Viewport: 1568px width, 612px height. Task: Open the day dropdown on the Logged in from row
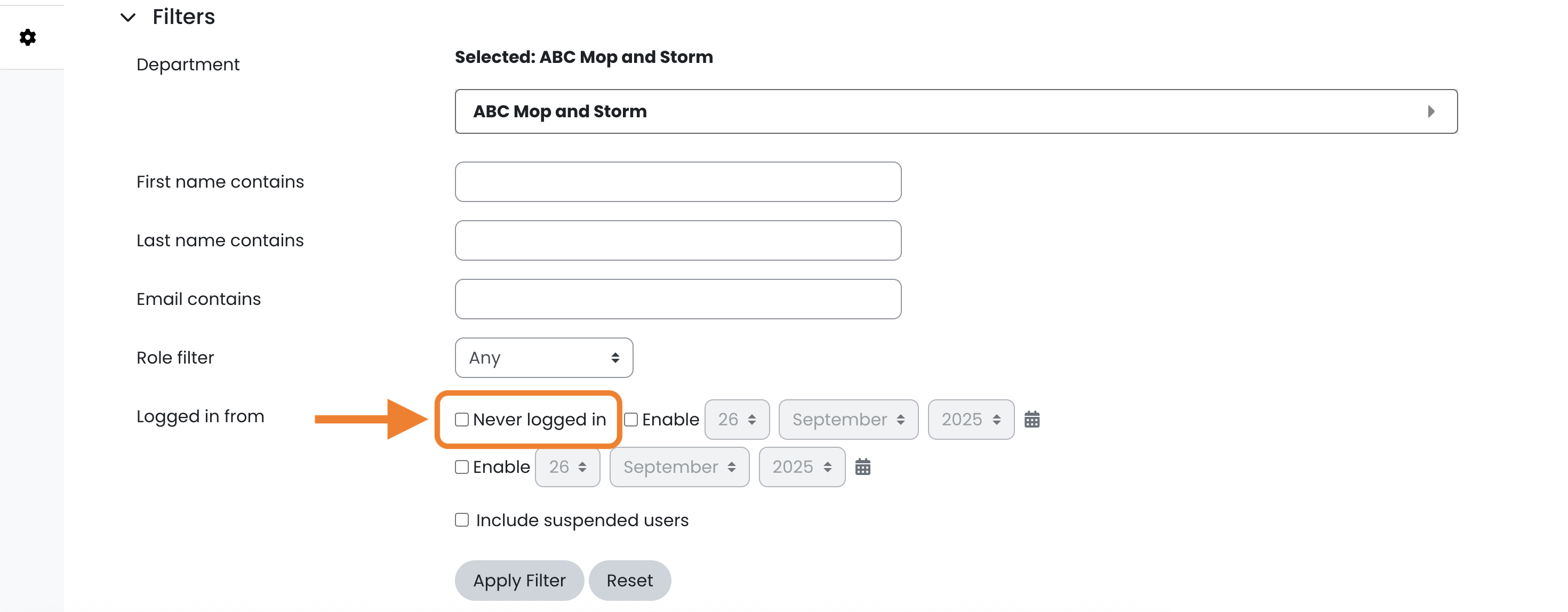pos(737,419)
